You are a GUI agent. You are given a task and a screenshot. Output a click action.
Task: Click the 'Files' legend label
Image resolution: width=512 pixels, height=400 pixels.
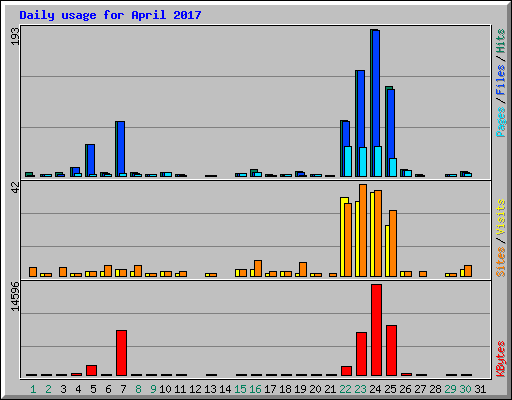click(501, 80)
